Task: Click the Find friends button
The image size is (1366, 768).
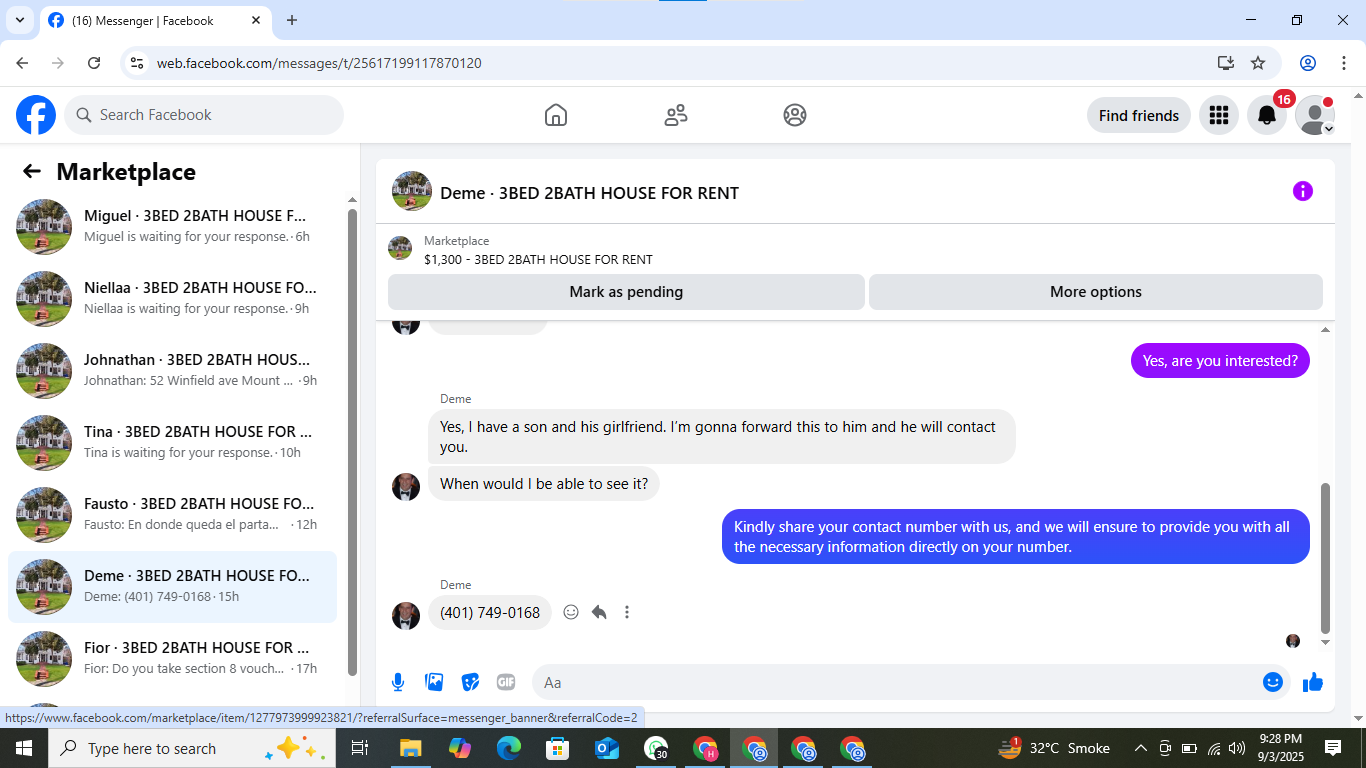Action: [x=1138, y=115]
